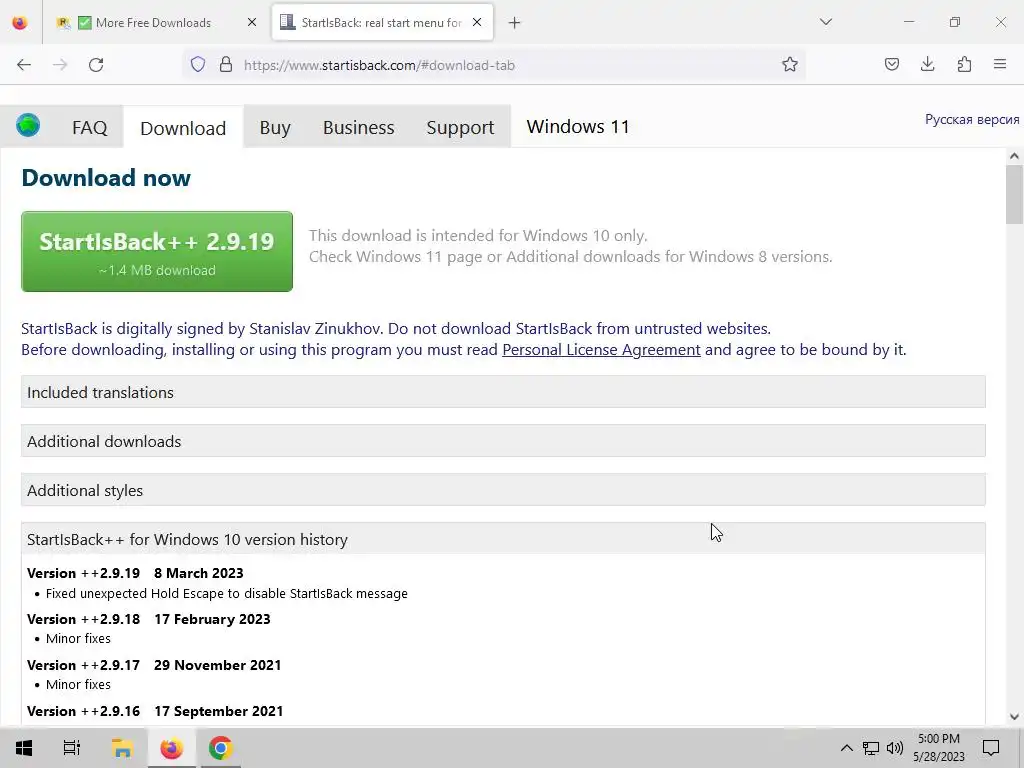
Task: Expand the Additional downloads section
Action: click(503, 441)
